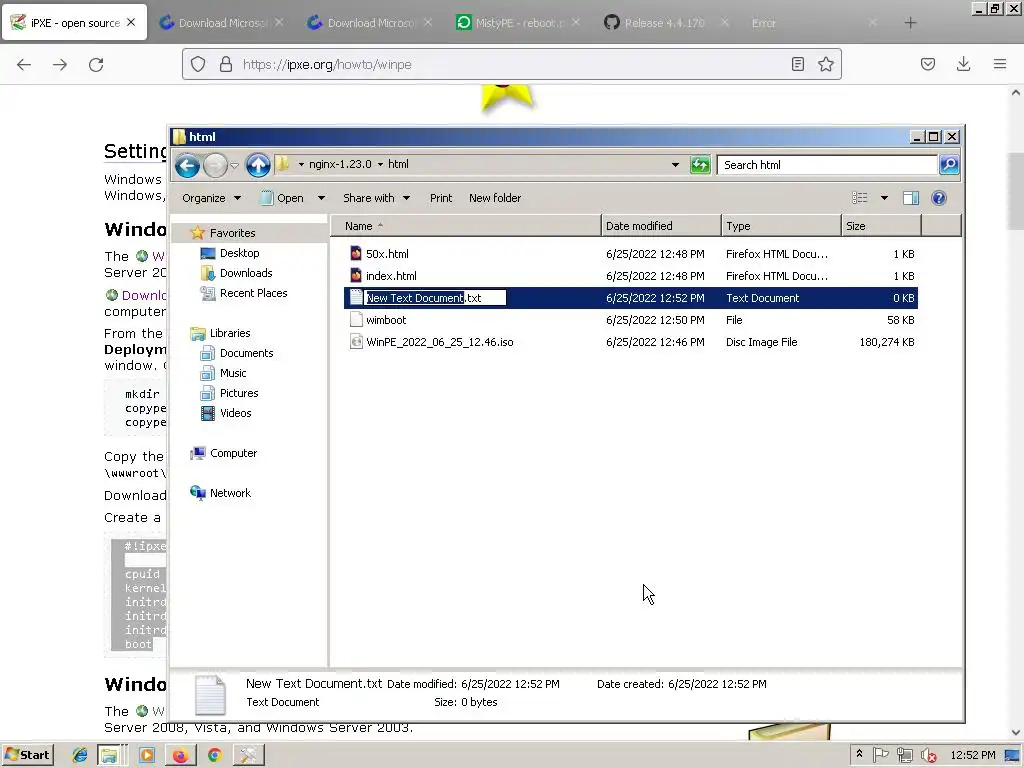Click Firefox reload page icon

click(96, 64)
